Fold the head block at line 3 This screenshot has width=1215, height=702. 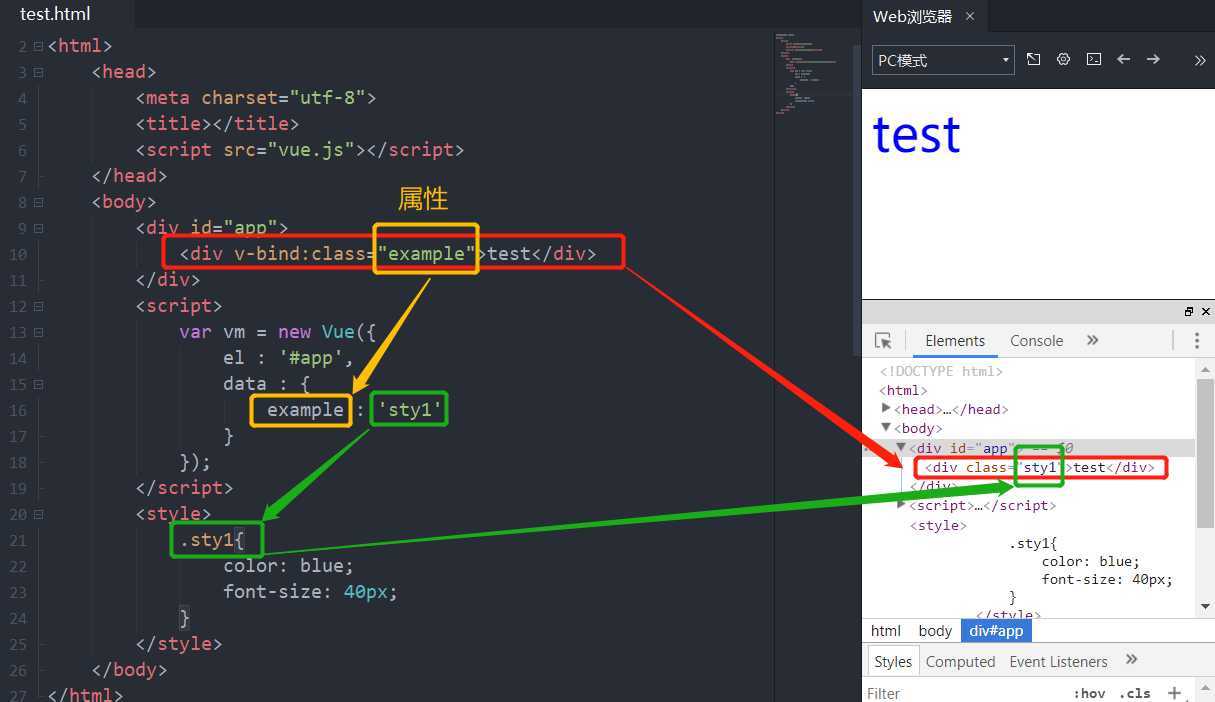pyautogui.click(x=38, y=72)
